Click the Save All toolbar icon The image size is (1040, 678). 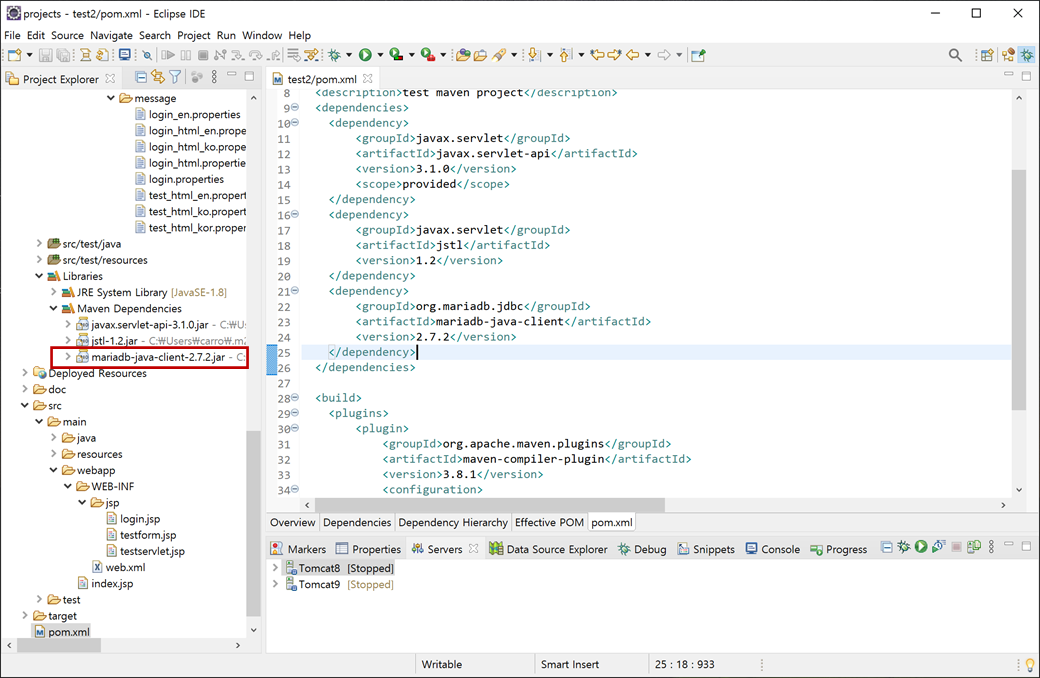[x=63, y=55]
